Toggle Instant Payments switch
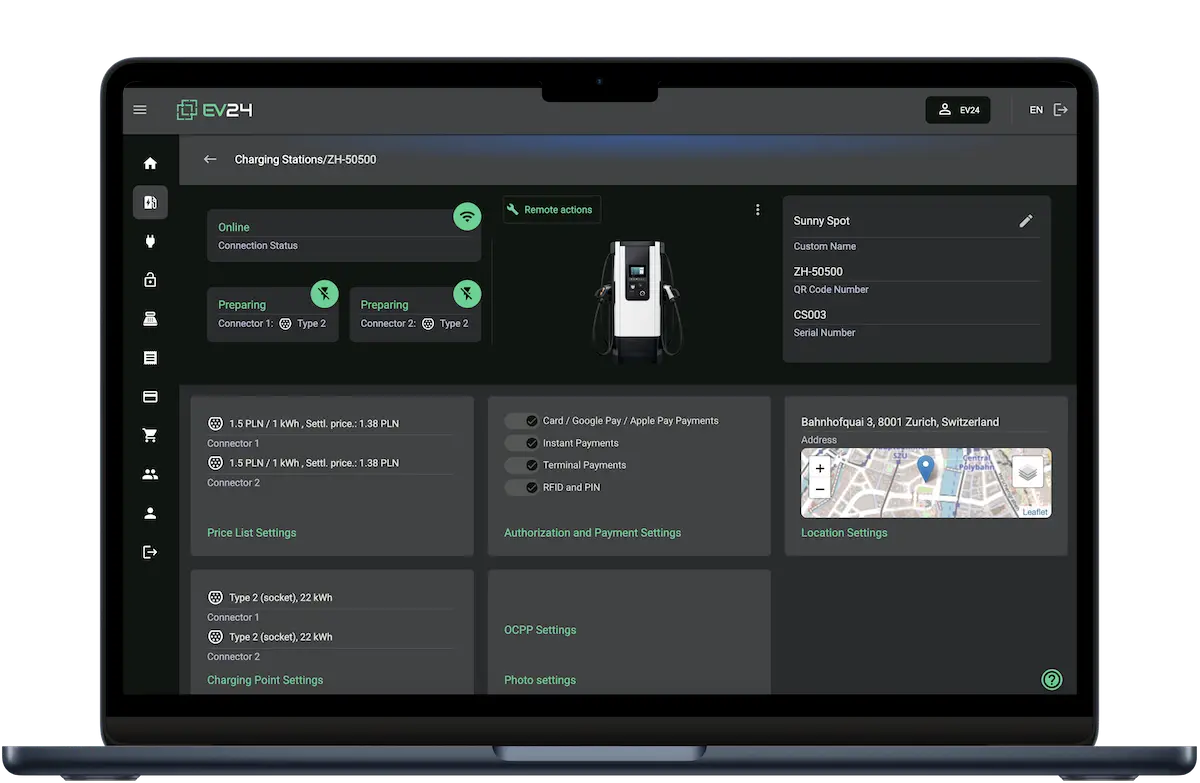The height and width of the screenshot is (783, 1200). [x=522, y=443]
